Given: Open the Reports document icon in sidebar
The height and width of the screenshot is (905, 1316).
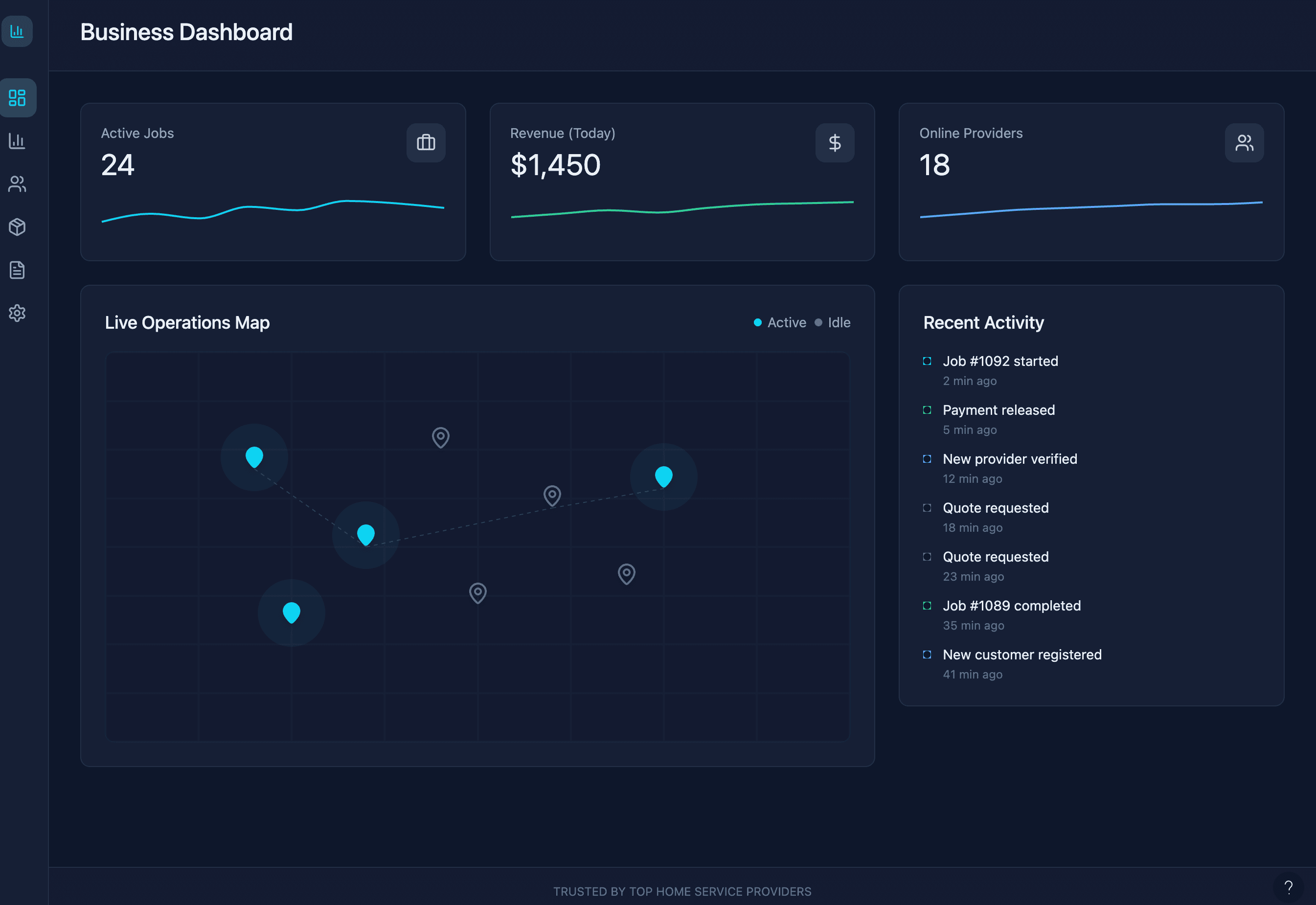Looking at the screenshot, I should pos(18,271).
